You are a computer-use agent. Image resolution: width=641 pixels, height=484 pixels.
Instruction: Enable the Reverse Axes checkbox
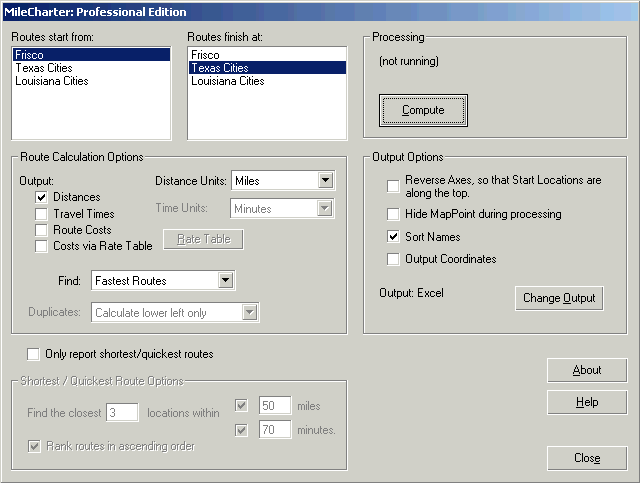[x=393, y=186]
